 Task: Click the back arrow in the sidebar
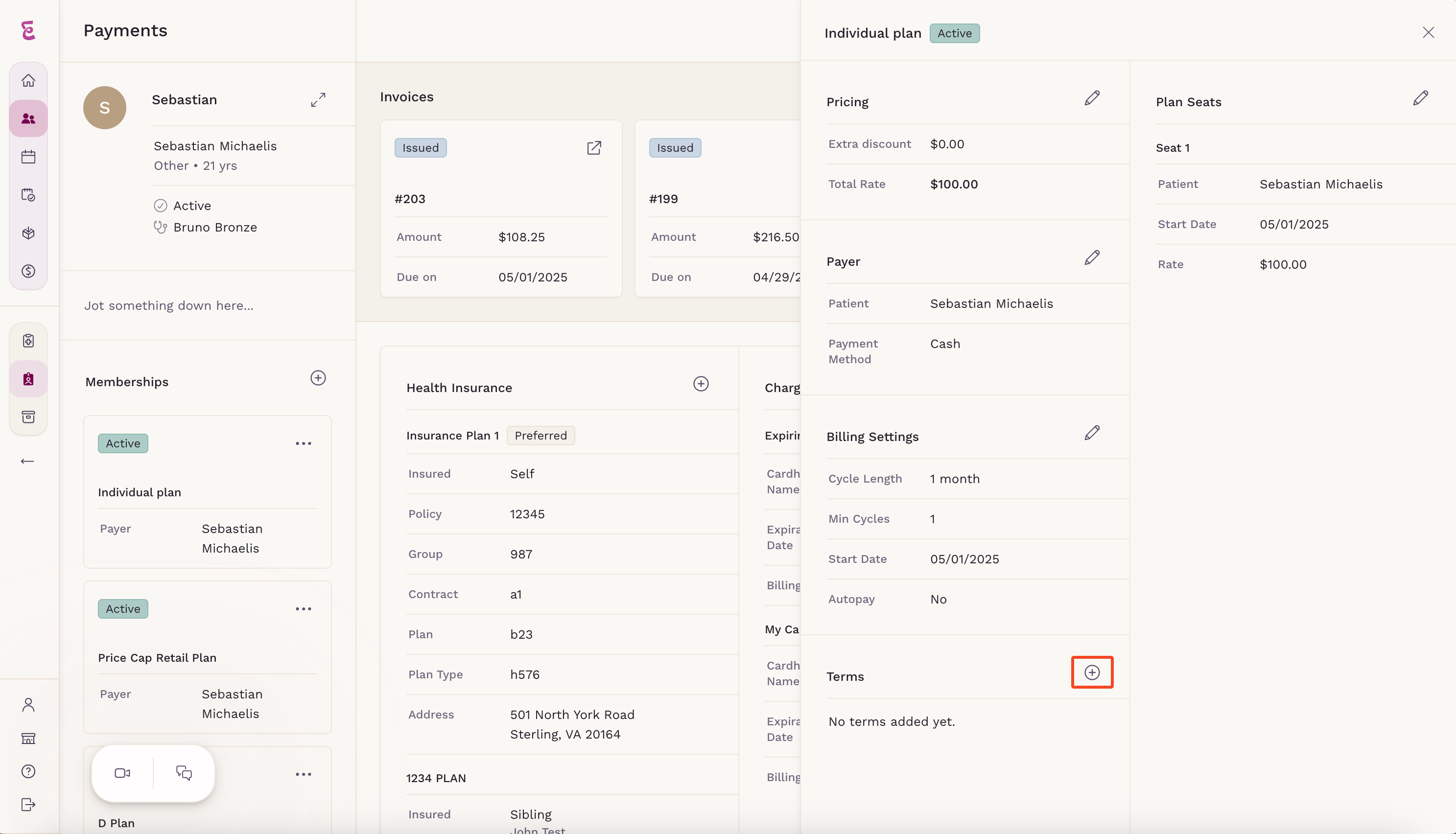27,461
